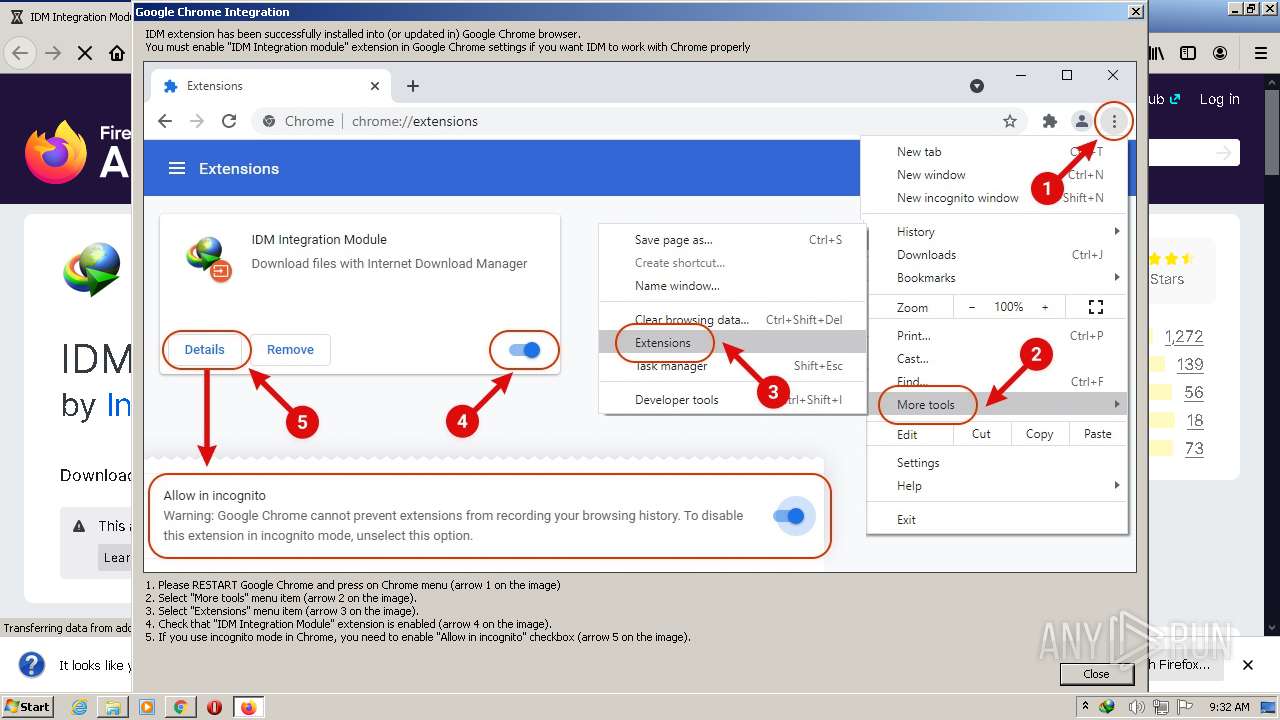The width and height of the screenshot is (1280, 720).
Task: Select the Chrome Extensions tab in the guide
Action: pyautogui.click(x=268, y=86)
